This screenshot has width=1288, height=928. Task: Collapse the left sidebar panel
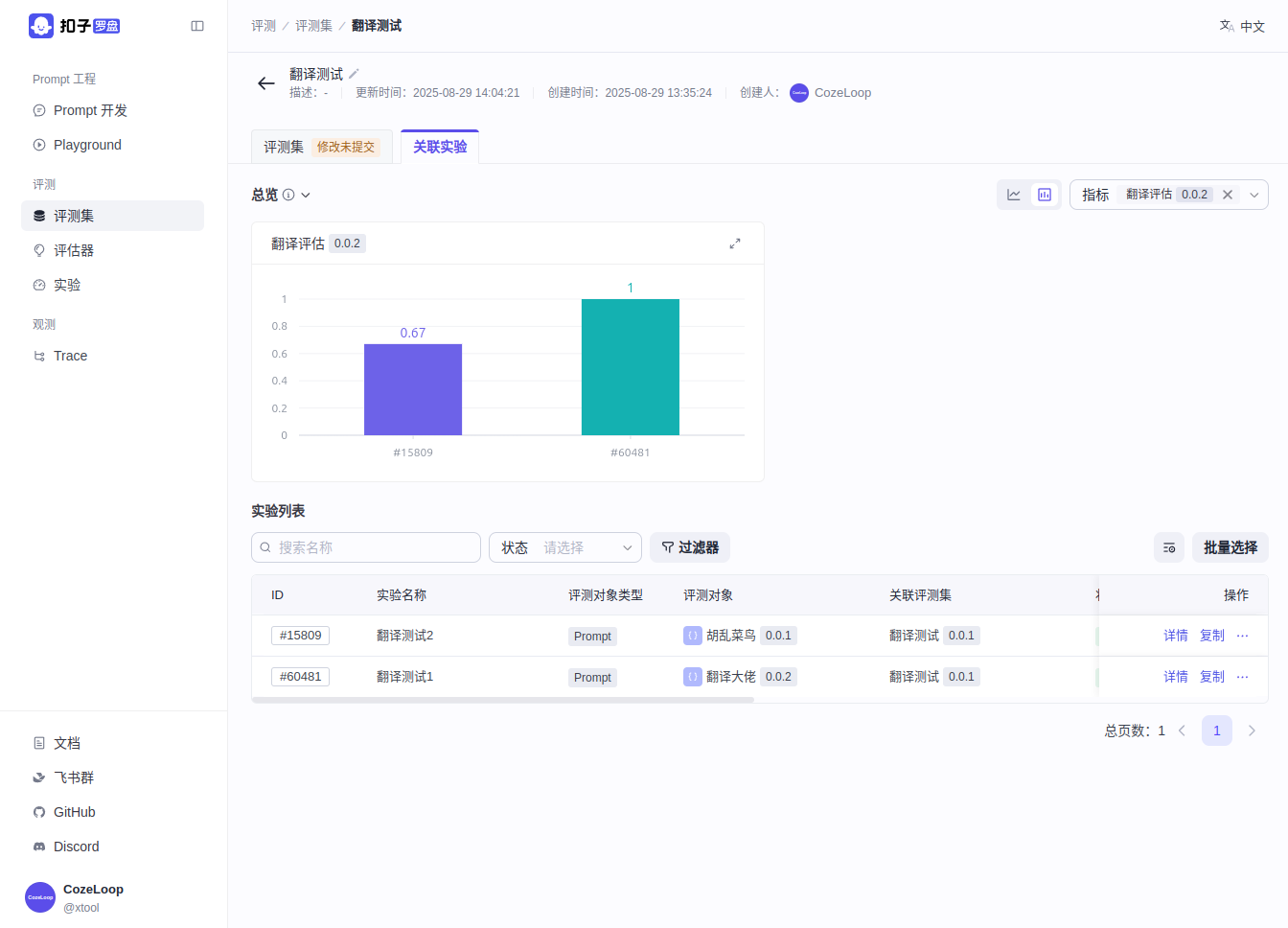(x=197, y=26)
